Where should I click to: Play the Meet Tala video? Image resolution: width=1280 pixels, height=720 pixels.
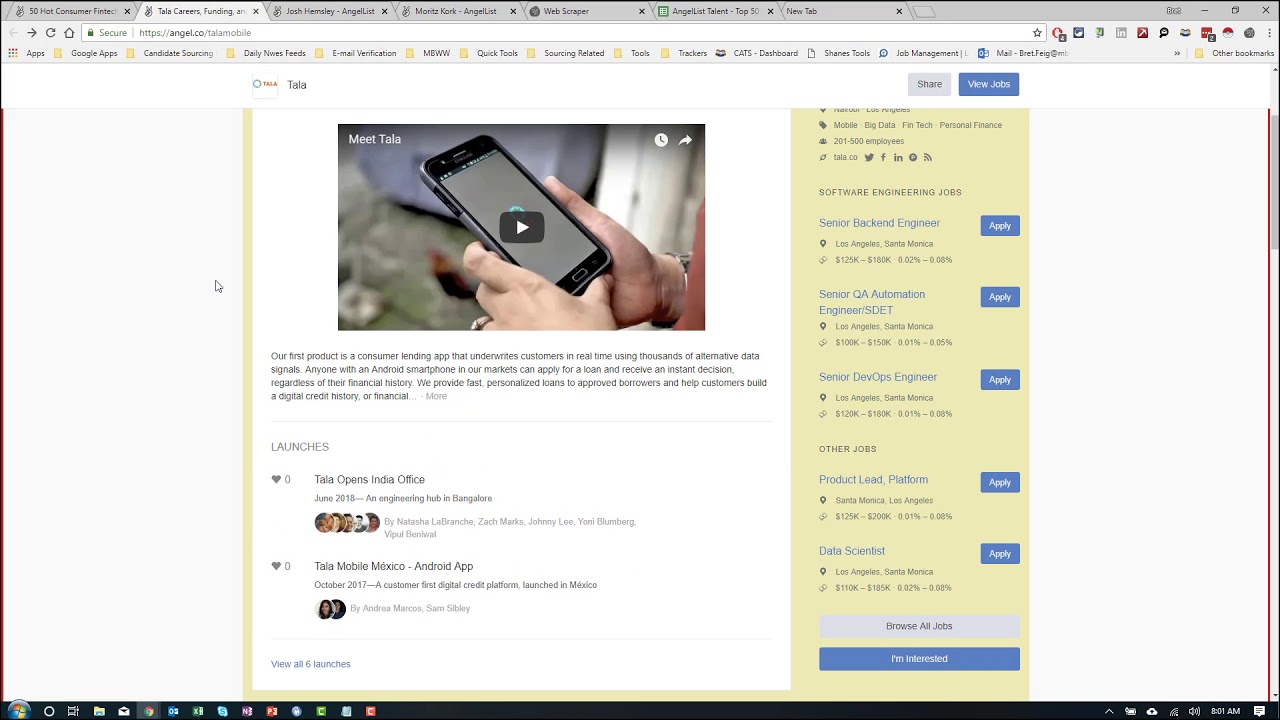(521, 227)
